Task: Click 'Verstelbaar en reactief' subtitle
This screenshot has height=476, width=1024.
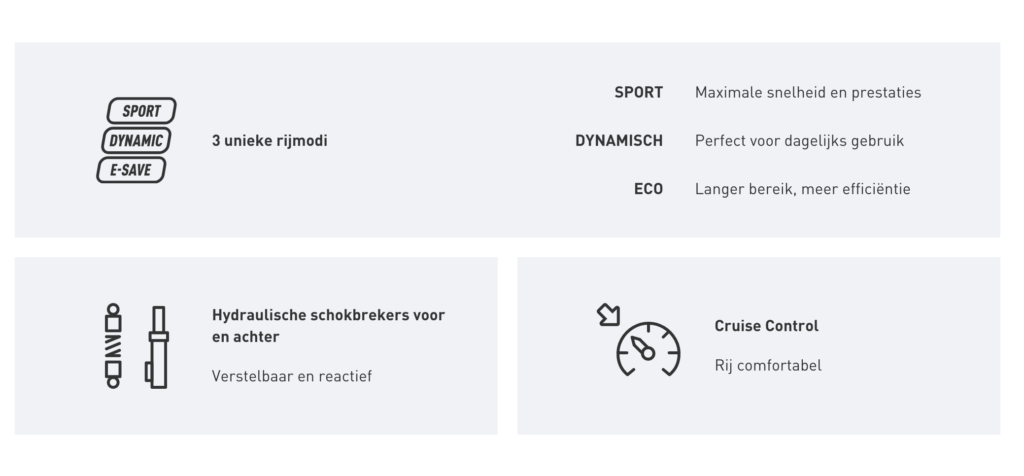Action: 292,376
